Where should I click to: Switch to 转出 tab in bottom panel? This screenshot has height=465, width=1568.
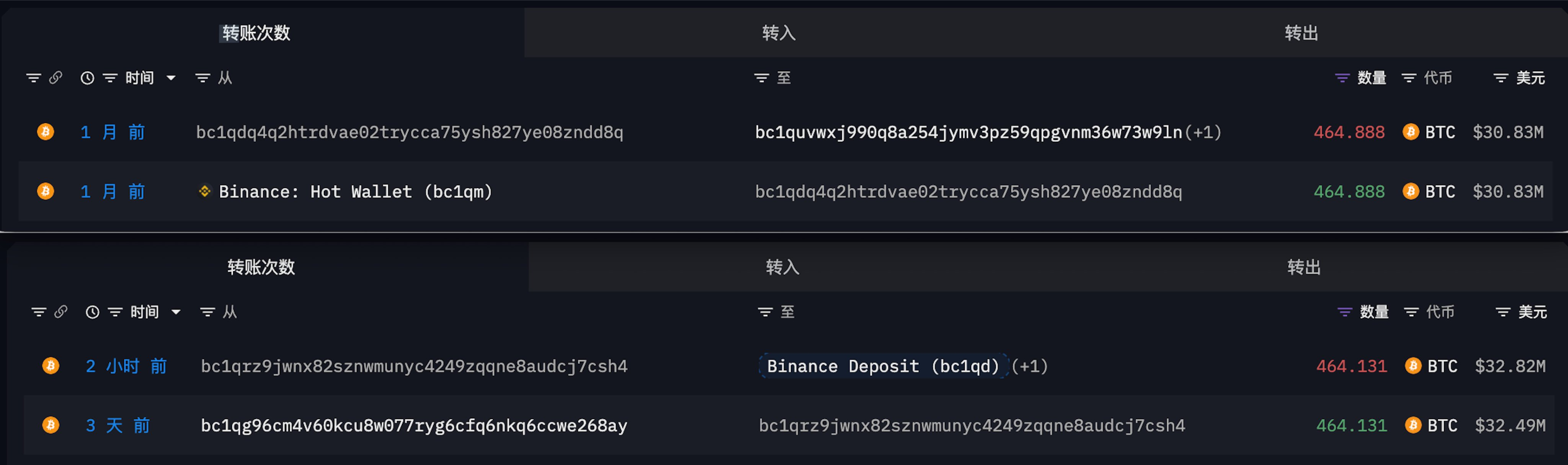pos(1303,267)
